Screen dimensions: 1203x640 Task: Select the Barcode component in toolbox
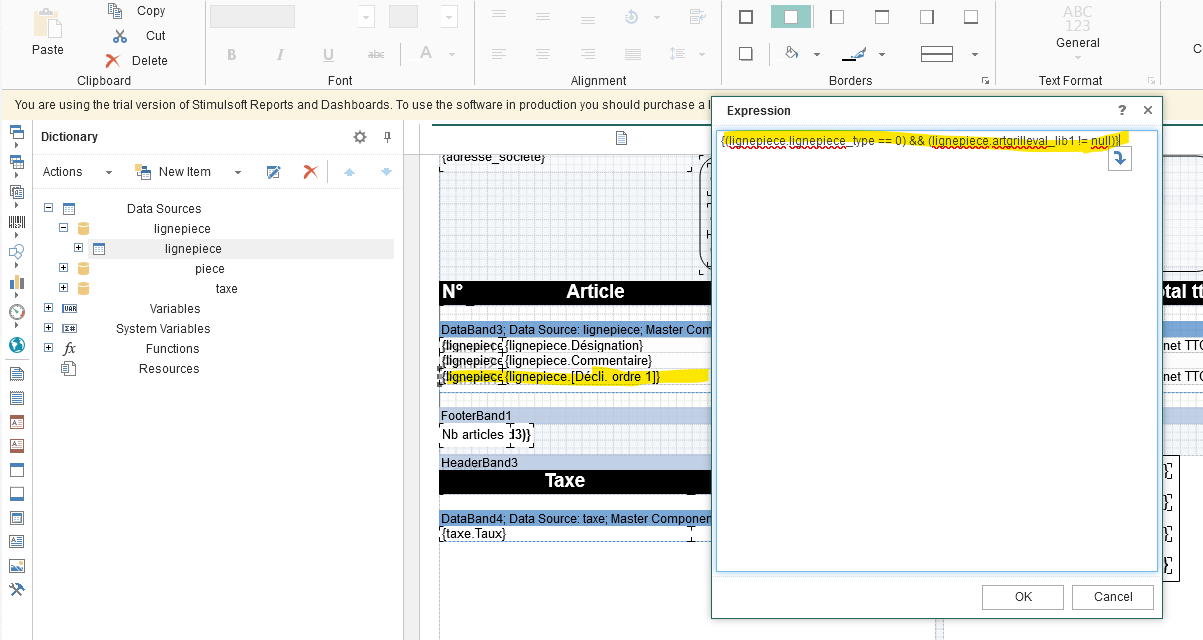click(x=16, y=222)
